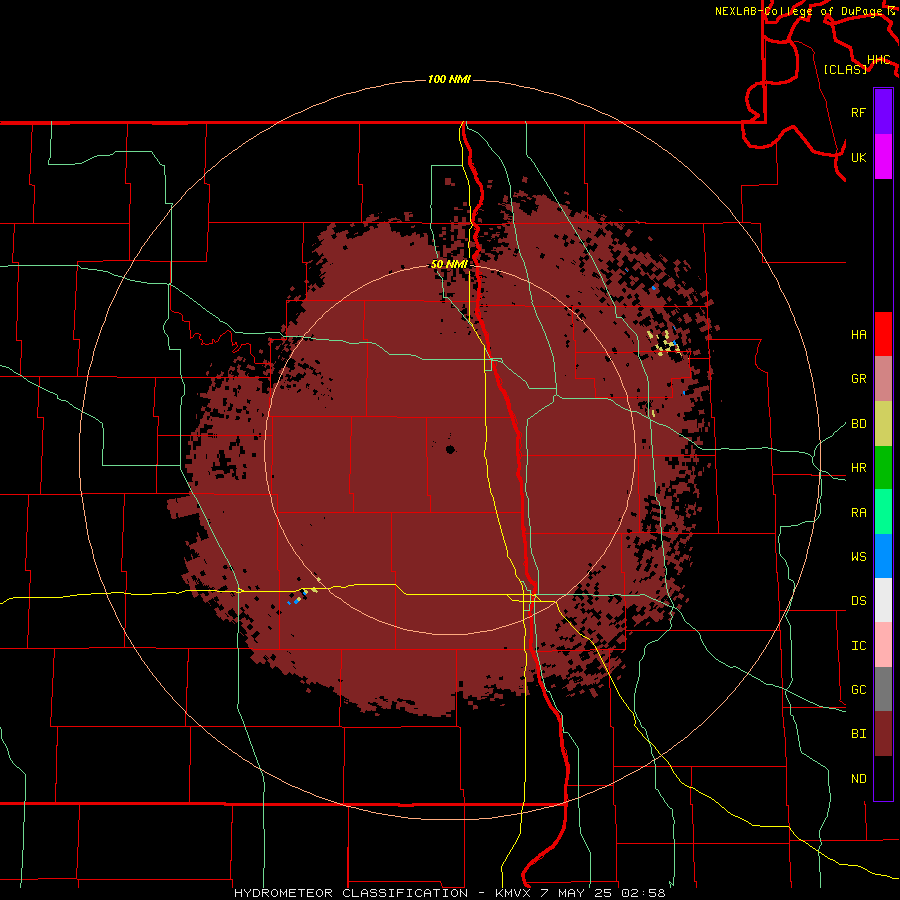Click the RA legend label

[858, 513]
